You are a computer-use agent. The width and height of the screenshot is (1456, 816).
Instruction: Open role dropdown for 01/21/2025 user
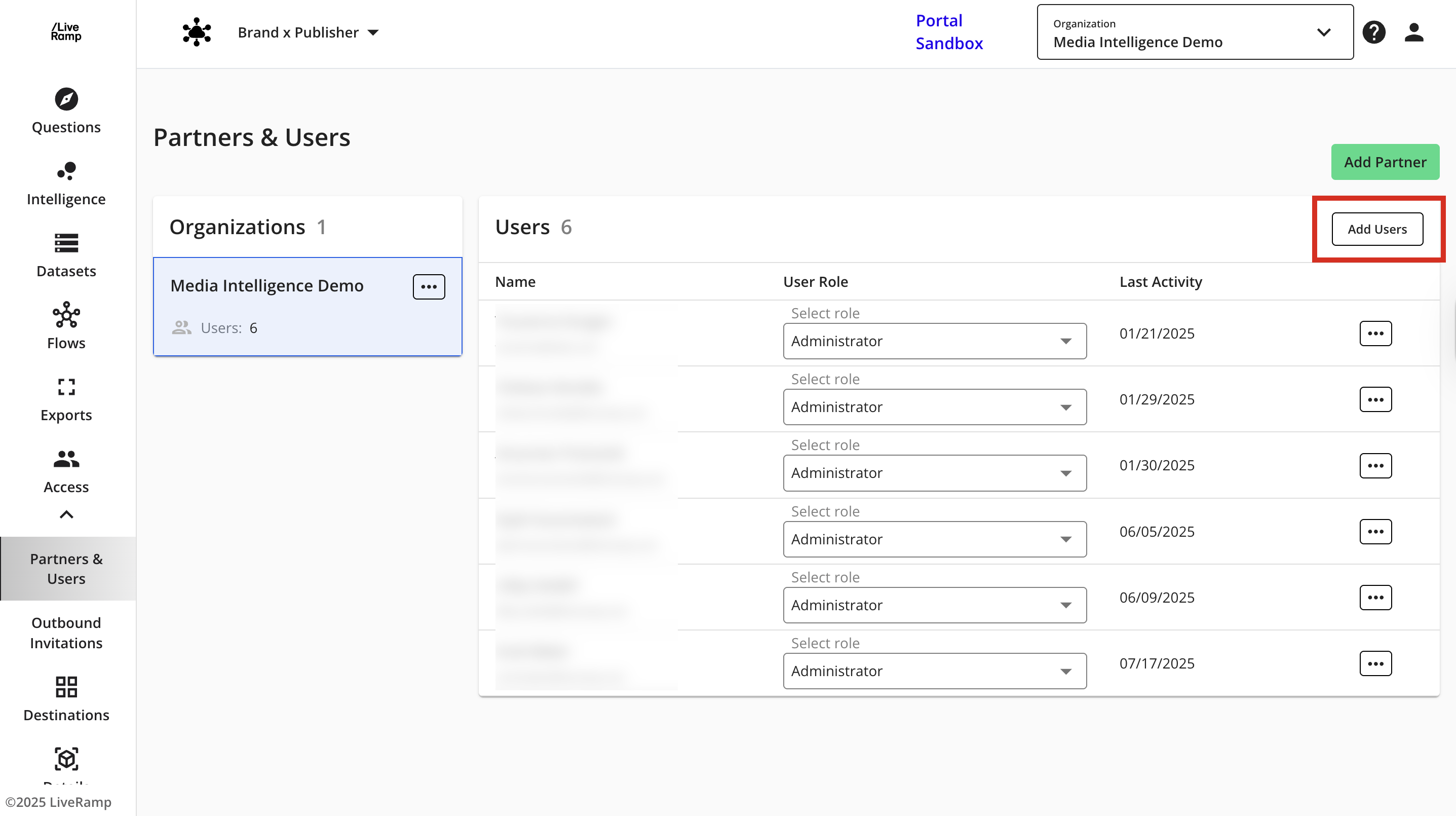(934, 341)
